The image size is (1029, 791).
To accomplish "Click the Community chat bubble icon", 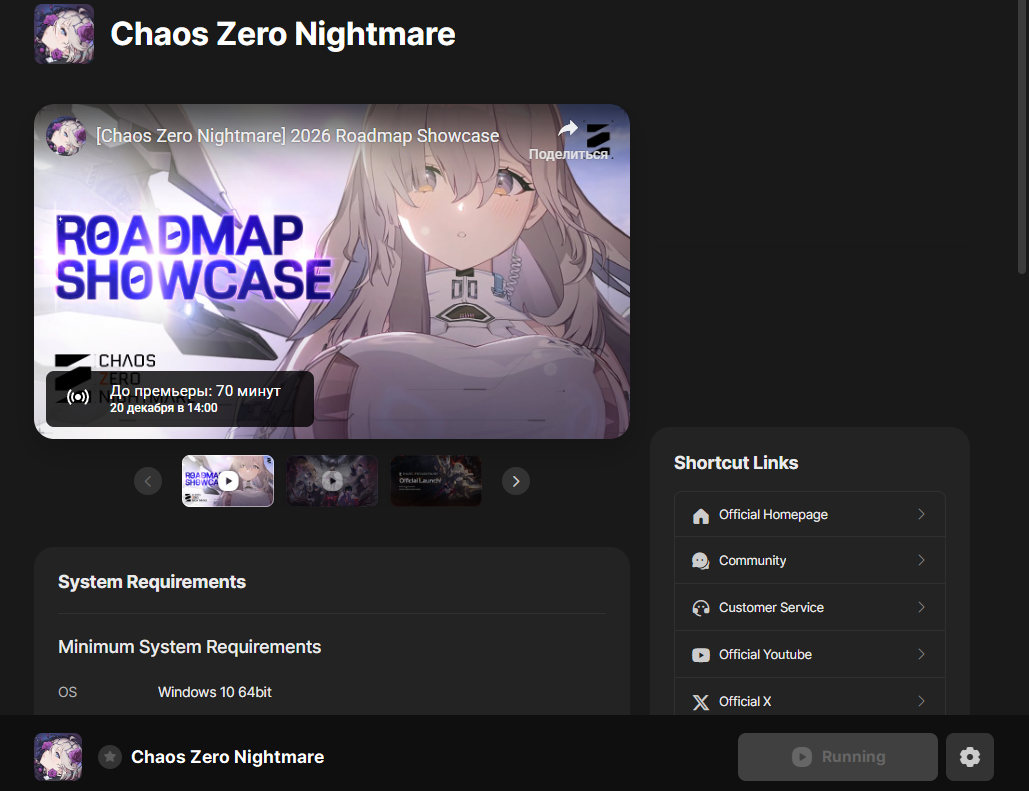I will (x=700, y=561).
